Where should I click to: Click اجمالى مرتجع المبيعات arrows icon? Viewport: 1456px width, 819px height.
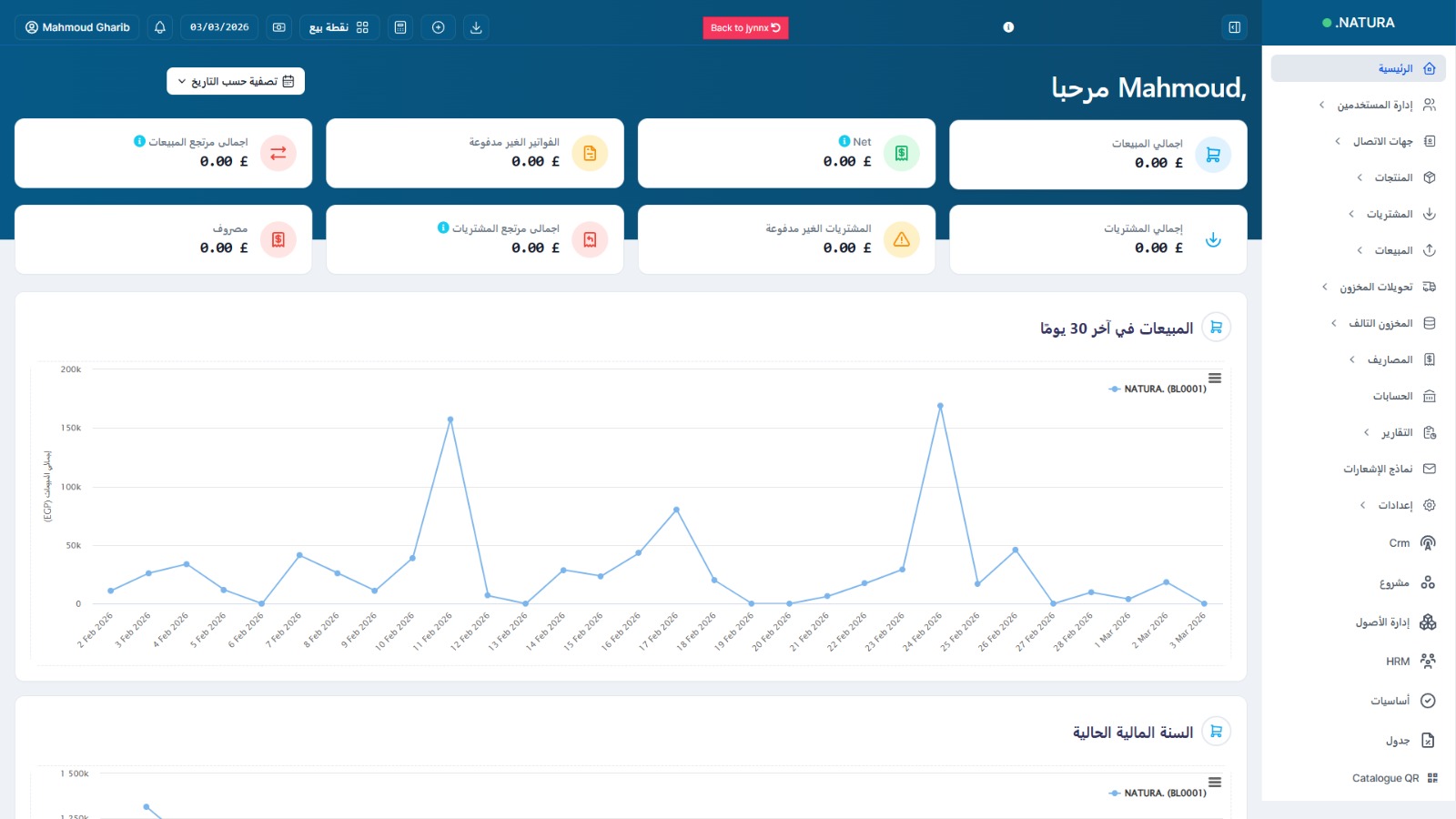pyautogui.click(x=278, y=153)
